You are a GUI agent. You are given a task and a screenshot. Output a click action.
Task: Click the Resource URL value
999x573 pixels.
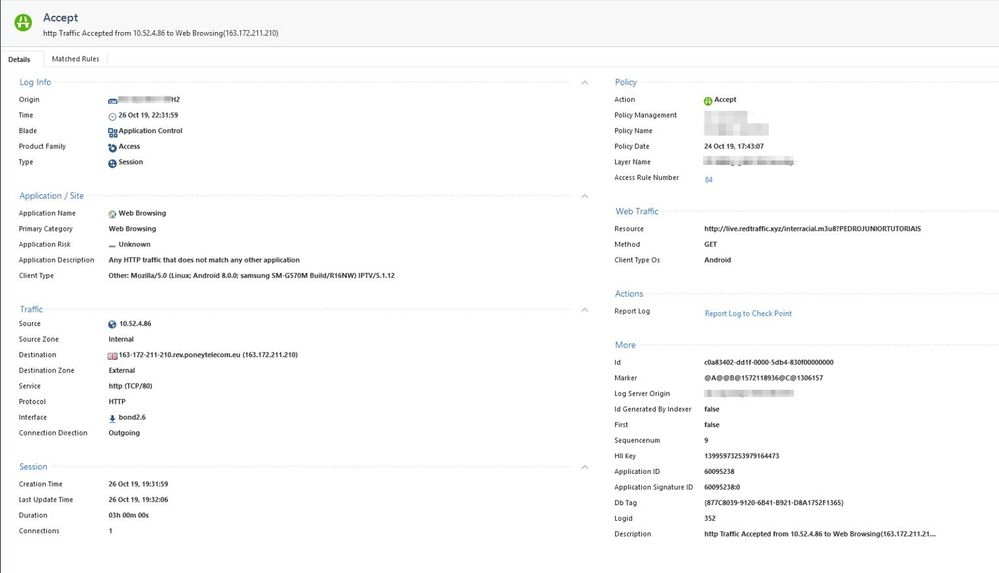pos(812,229)
